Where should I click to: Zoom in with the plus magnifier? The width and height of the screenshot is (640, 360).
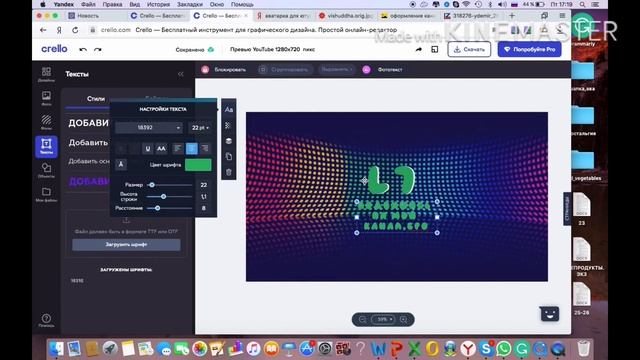[x=404, y=319]
